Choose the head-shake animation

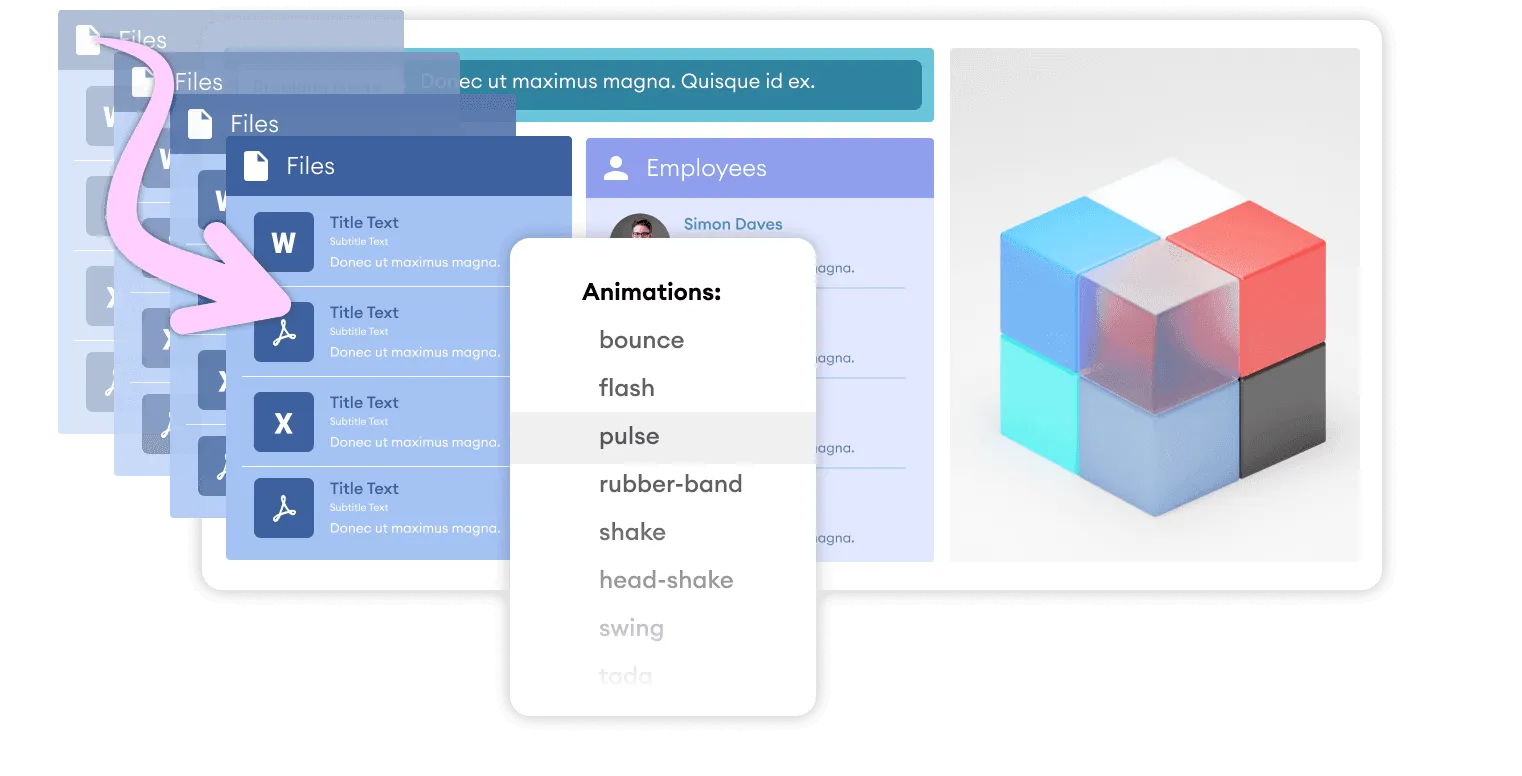pyautogui.click(x=666, y=580)
